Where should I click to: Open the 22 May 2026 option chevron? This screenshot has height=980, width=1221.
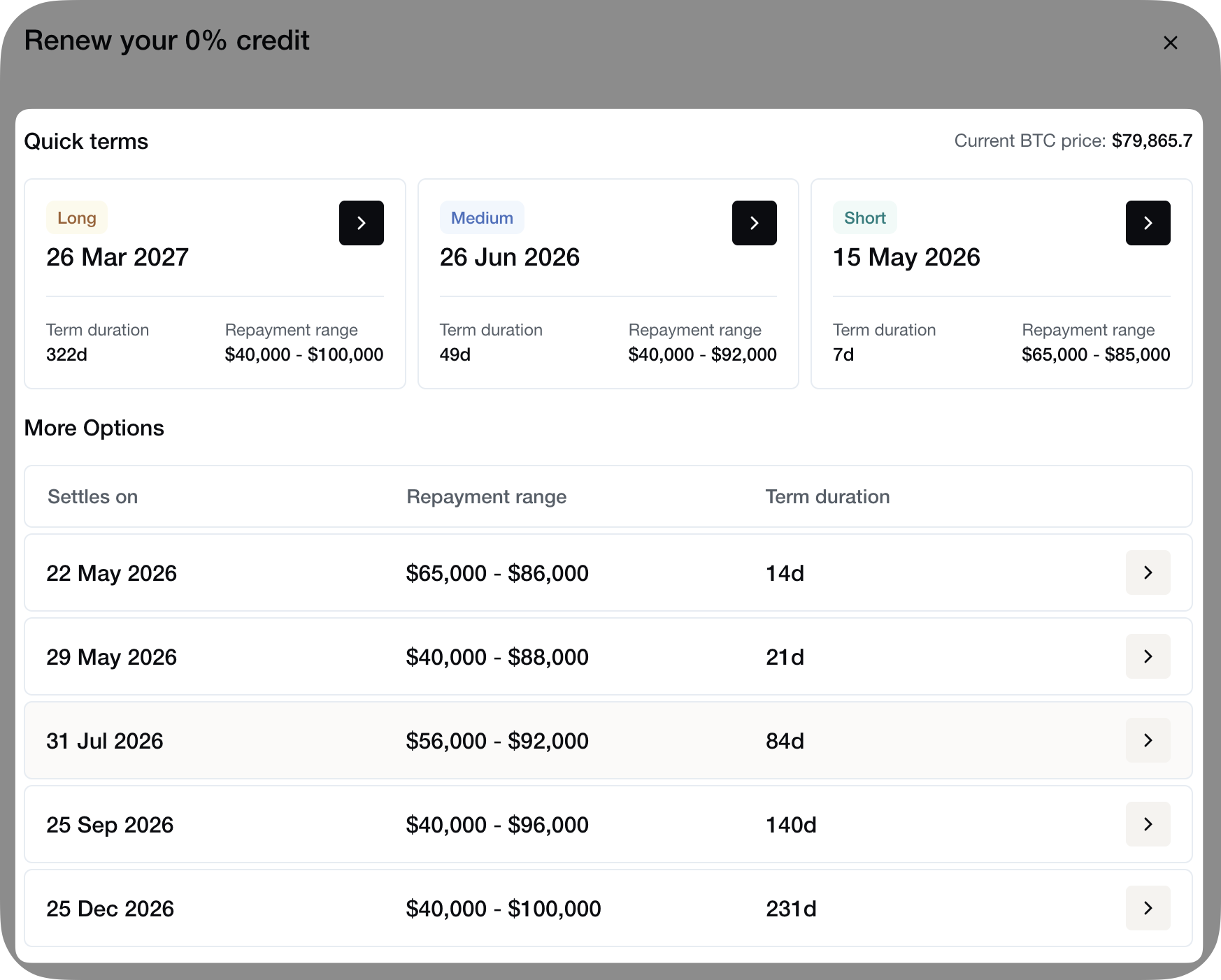click(x=1148, y=572)
